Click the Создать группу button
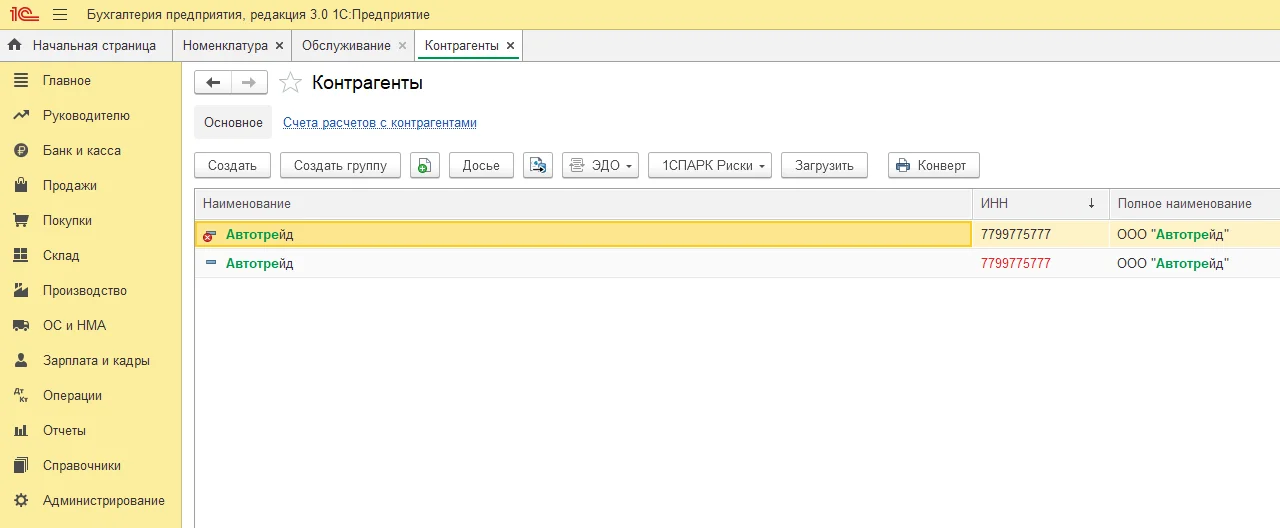This screenshot has width=1280, height=528. pos(340,165)
